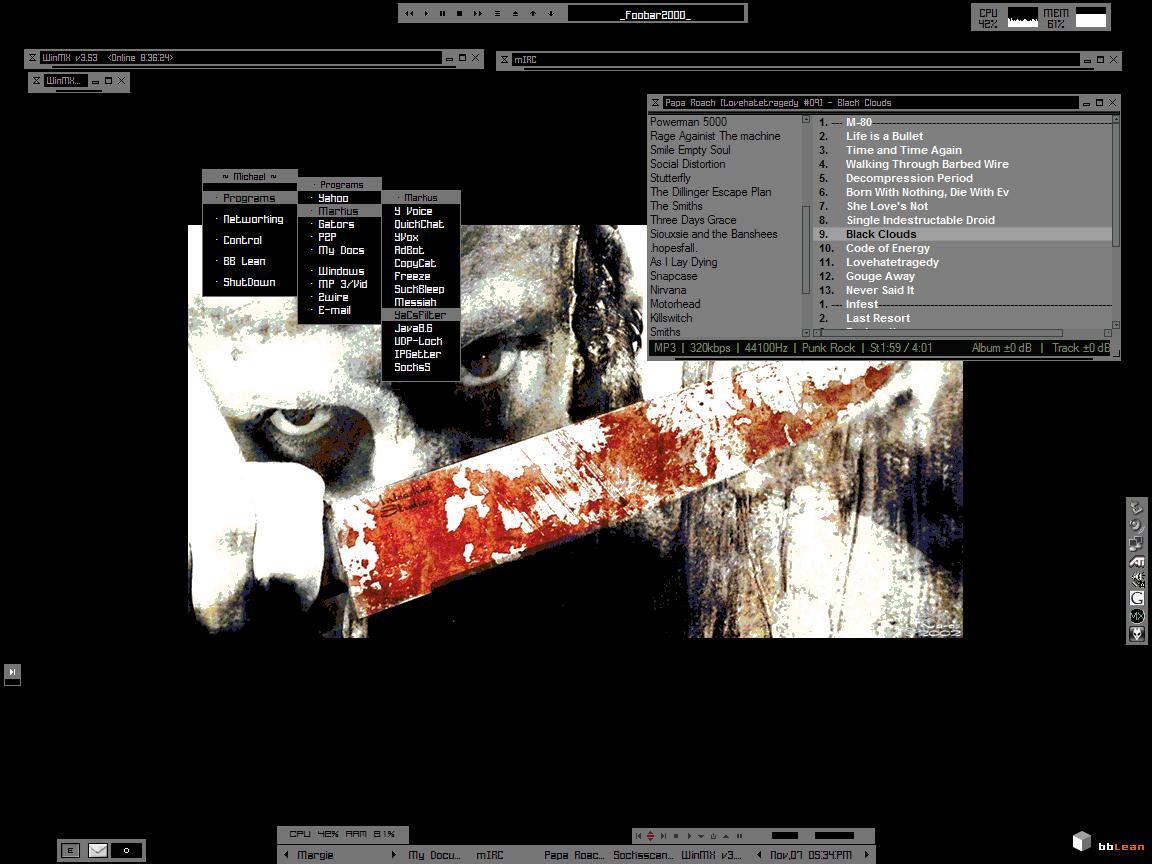Launch Socks5 from the Markus menu
The height and width of the screenshot is (864, 1152).
click(421, 367)
